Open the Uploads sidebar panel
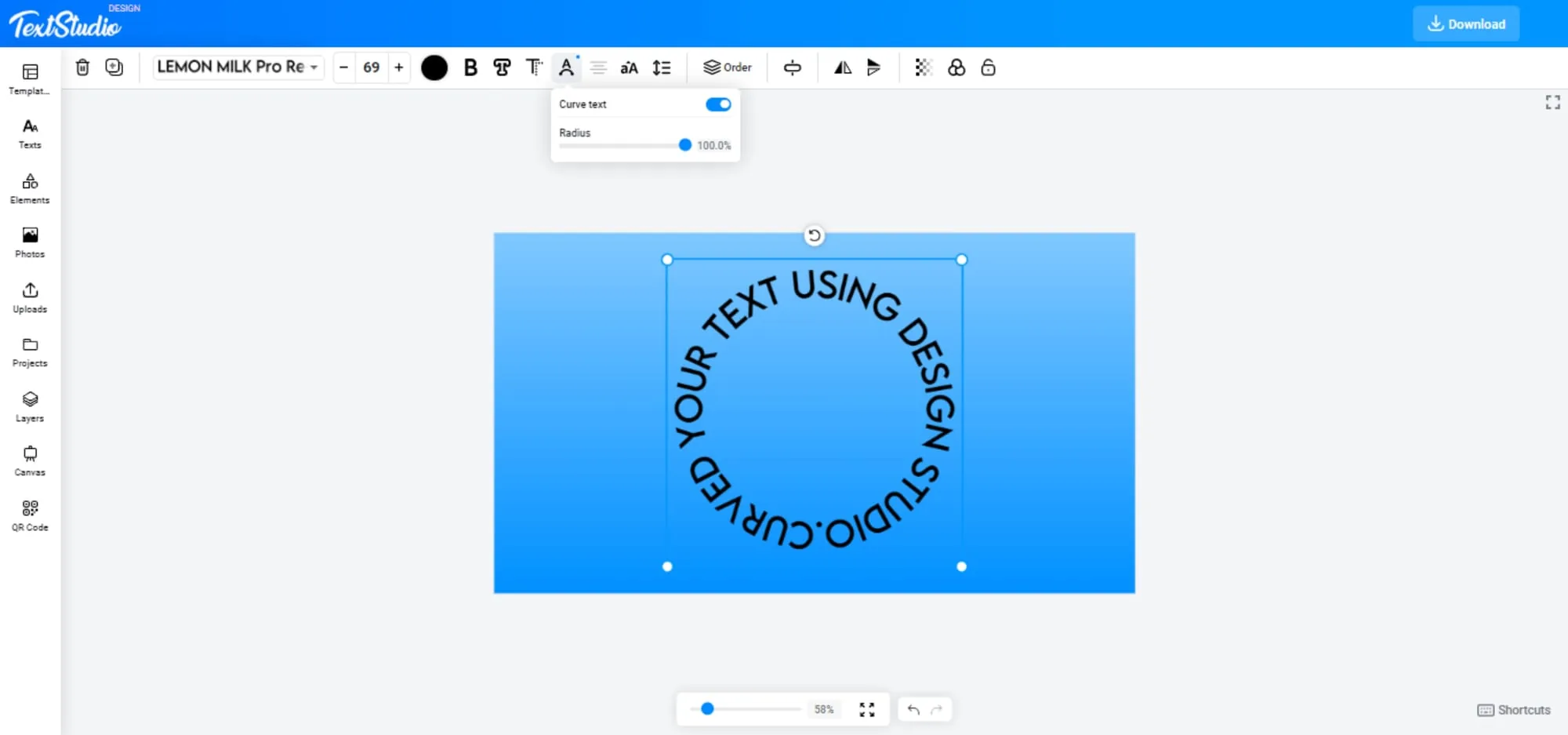The image size is (1568, 735). (x=30, y=298)
